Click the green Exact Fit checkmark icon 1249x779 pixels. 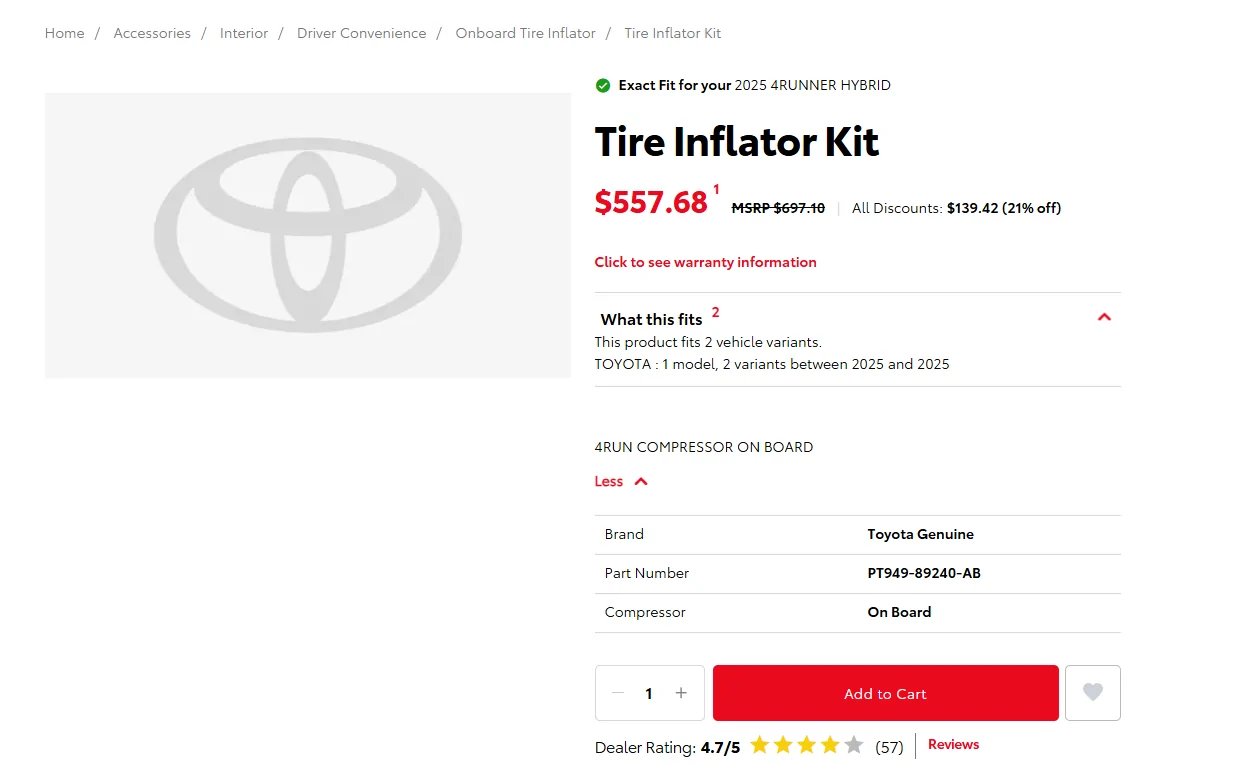pos(603,85)
